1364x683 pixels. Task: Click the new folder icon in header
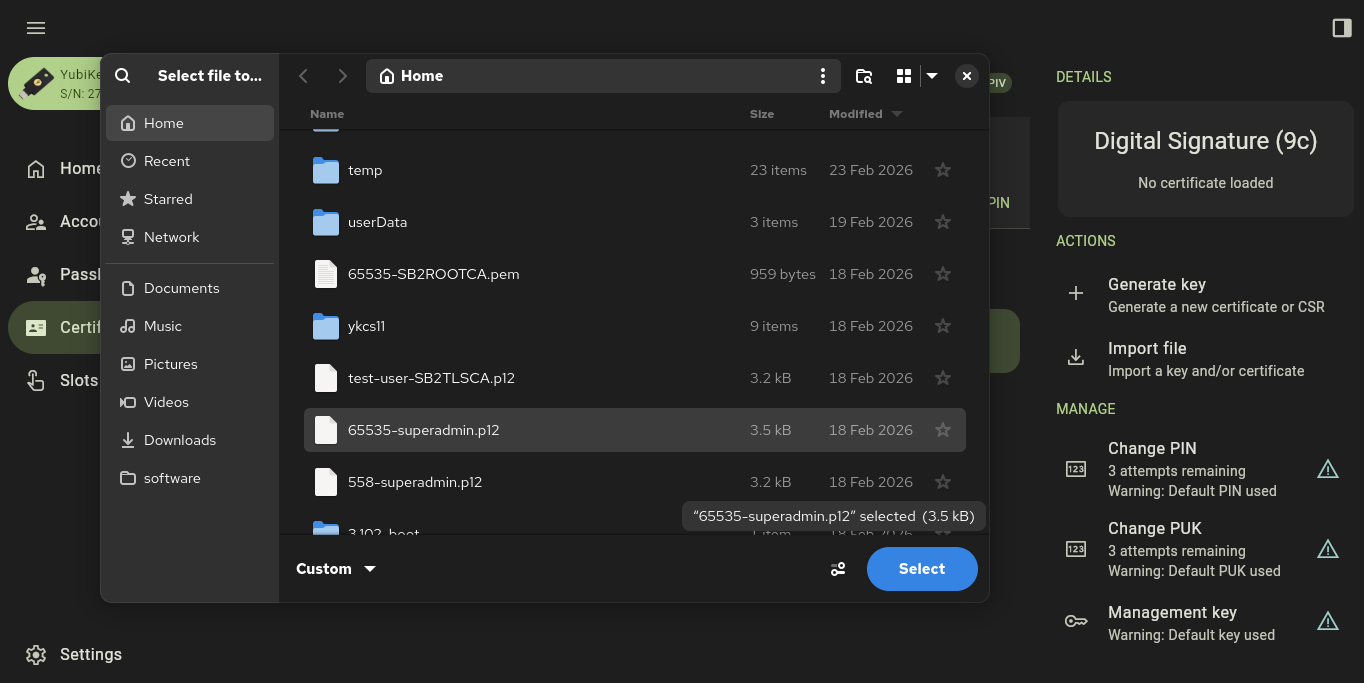(x=864, y=76)
